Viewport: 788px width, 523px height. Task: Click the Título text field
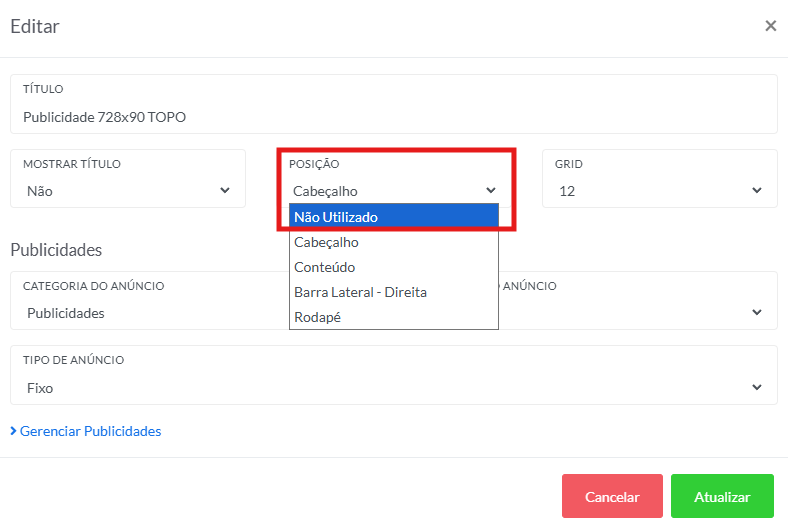[x=393, y=117]
